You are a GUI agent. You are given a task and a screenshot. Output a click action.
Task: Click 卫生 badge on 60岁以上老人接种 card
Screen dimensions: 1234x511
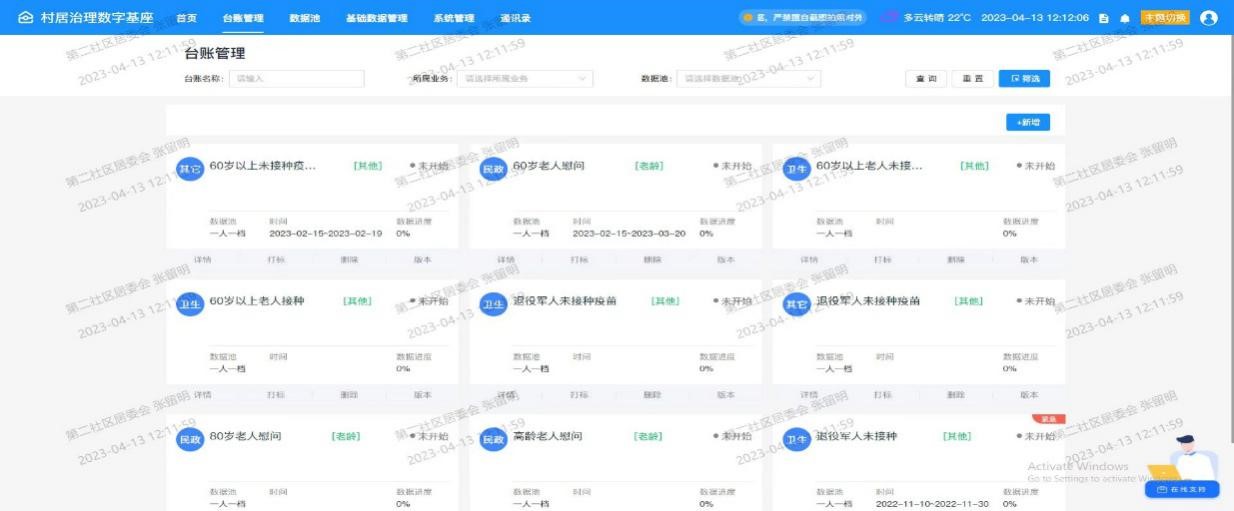click(189, 305)
